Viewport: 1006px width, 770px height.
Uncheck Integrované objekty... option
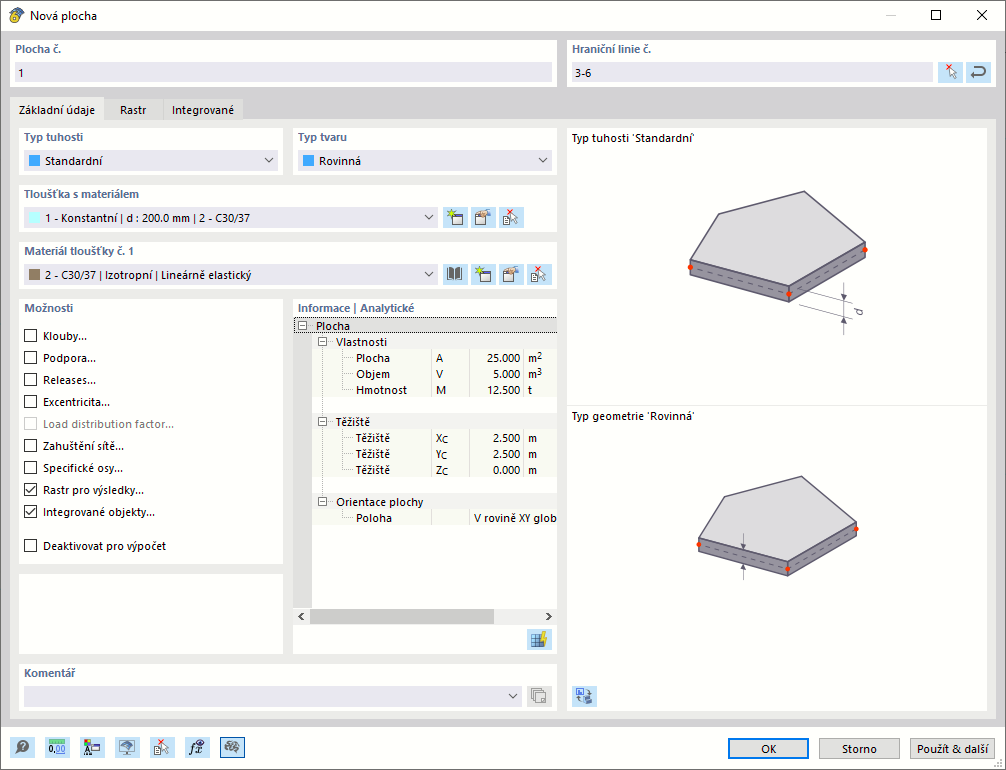30,512
